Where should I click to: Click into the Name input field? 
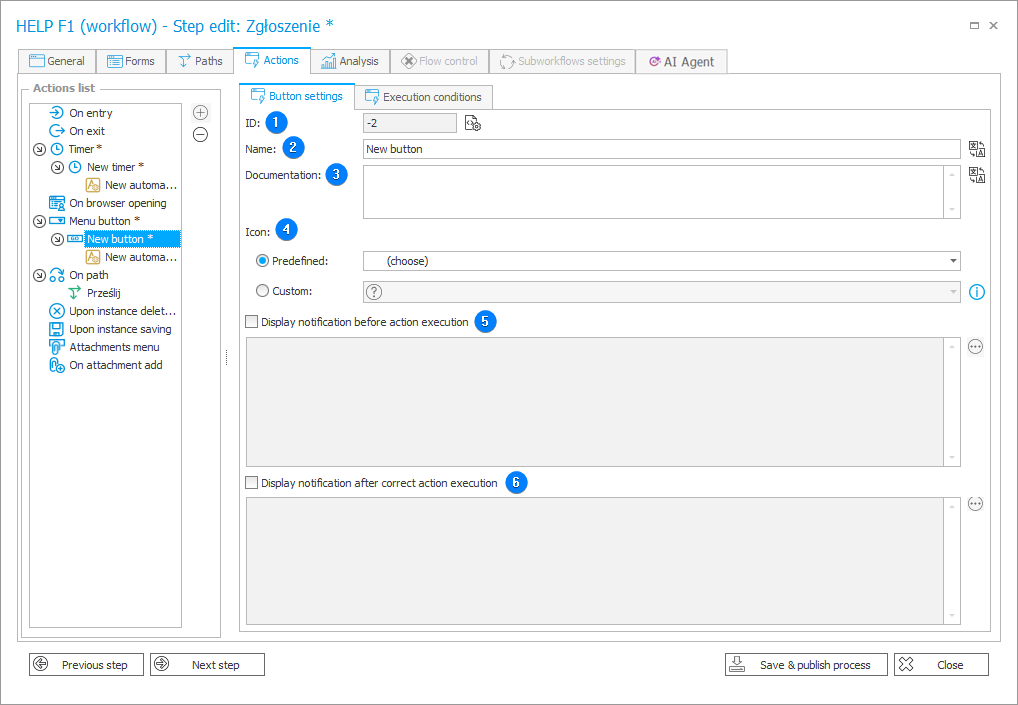tap(660, 149)
